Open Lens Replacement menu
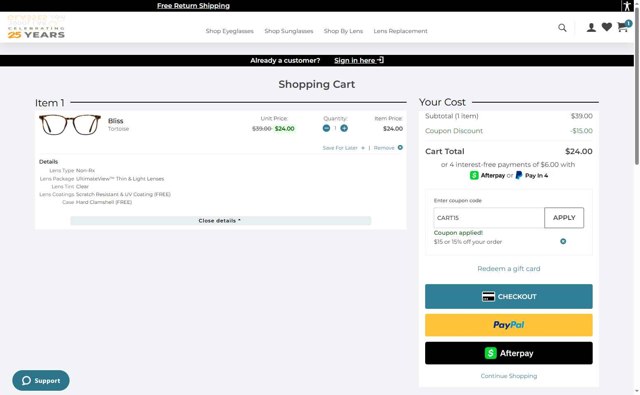The image size is (640, 395). pyautogui.click(x=400, y=31)
